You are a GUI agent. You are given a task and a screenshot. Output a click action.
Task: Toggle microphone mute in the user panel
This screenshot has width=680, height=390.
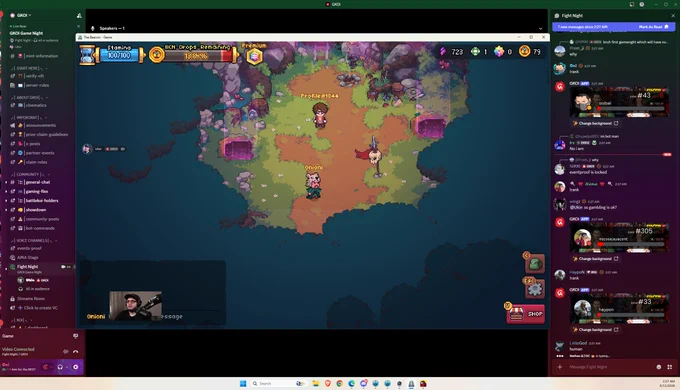tap(46, 367)
